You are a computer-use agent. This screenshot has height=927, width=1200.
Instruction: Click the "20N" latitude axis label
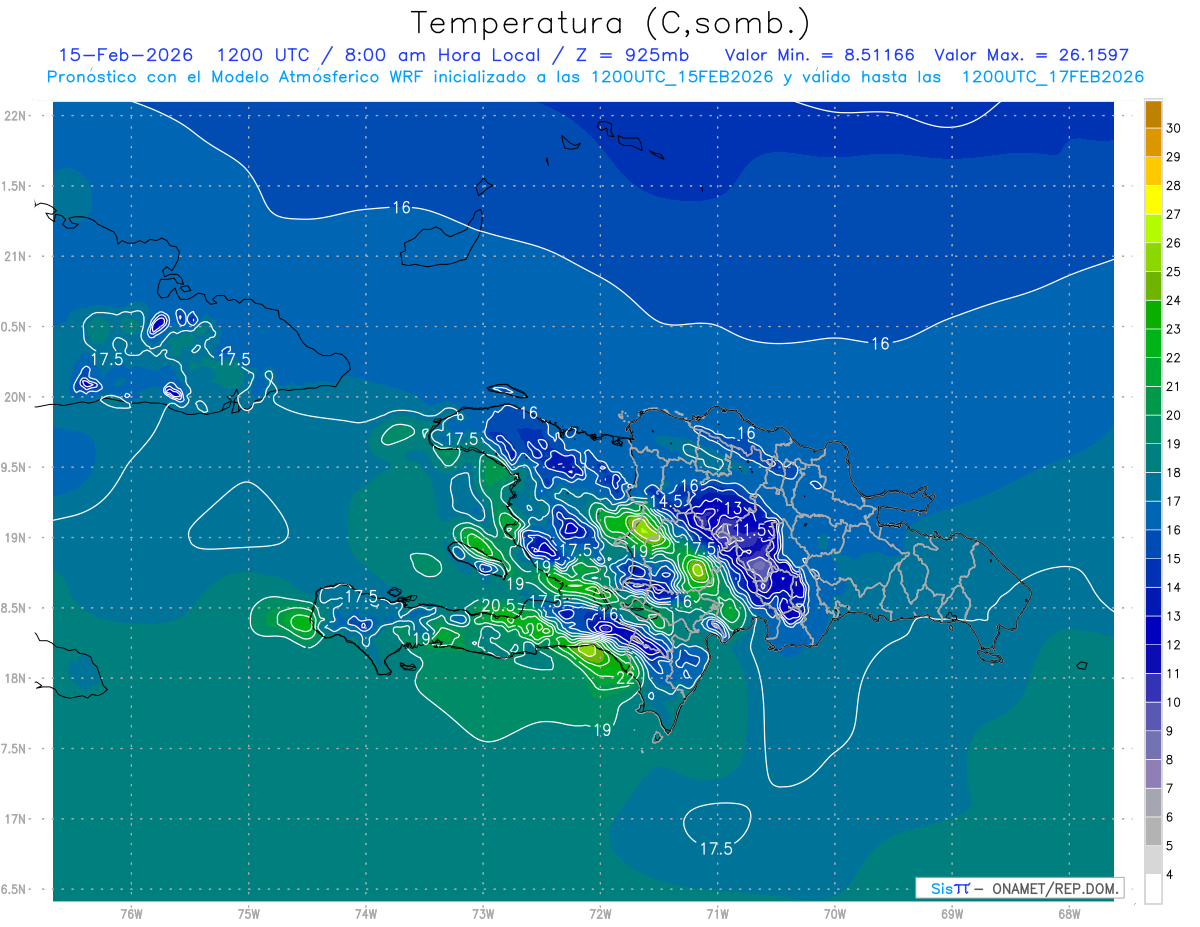click(15, 397)
